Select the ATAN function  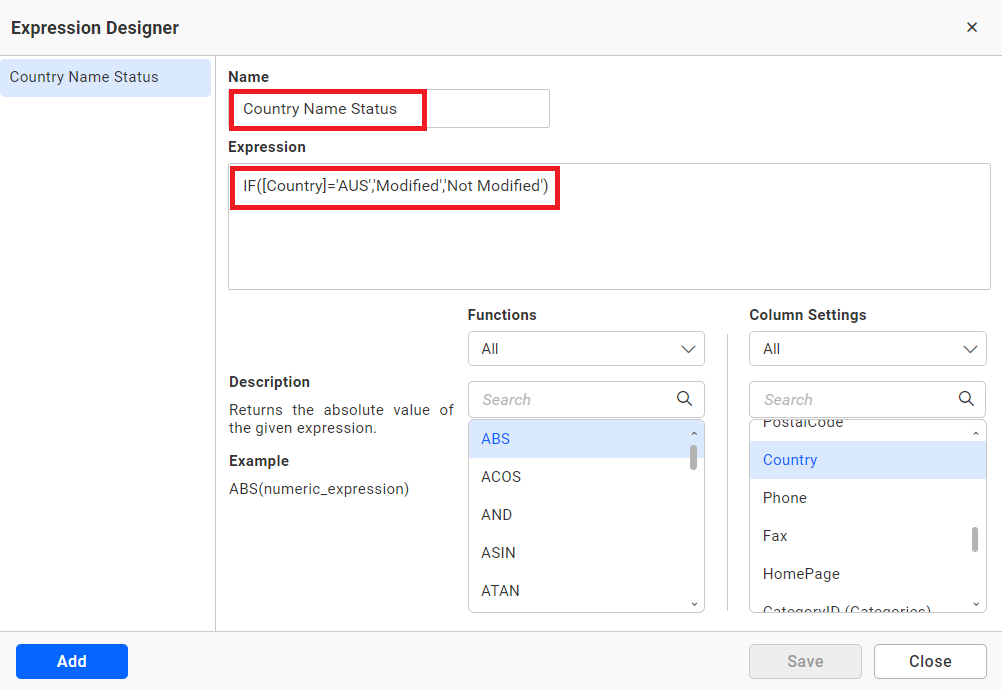coord(575,591)
